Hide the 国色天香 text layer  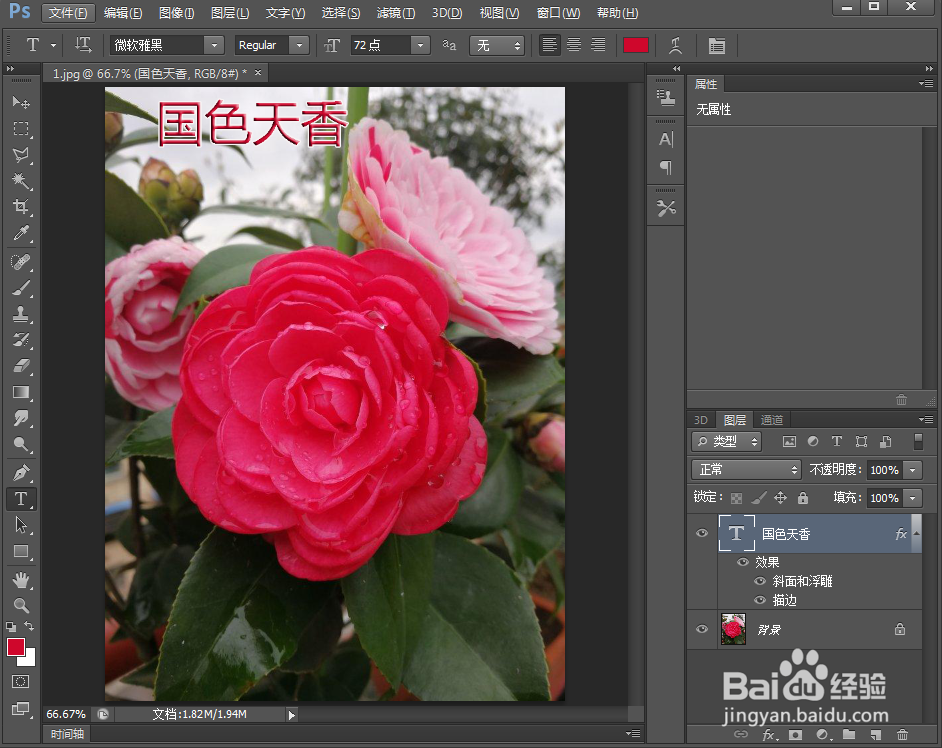(x=702, y=534)
